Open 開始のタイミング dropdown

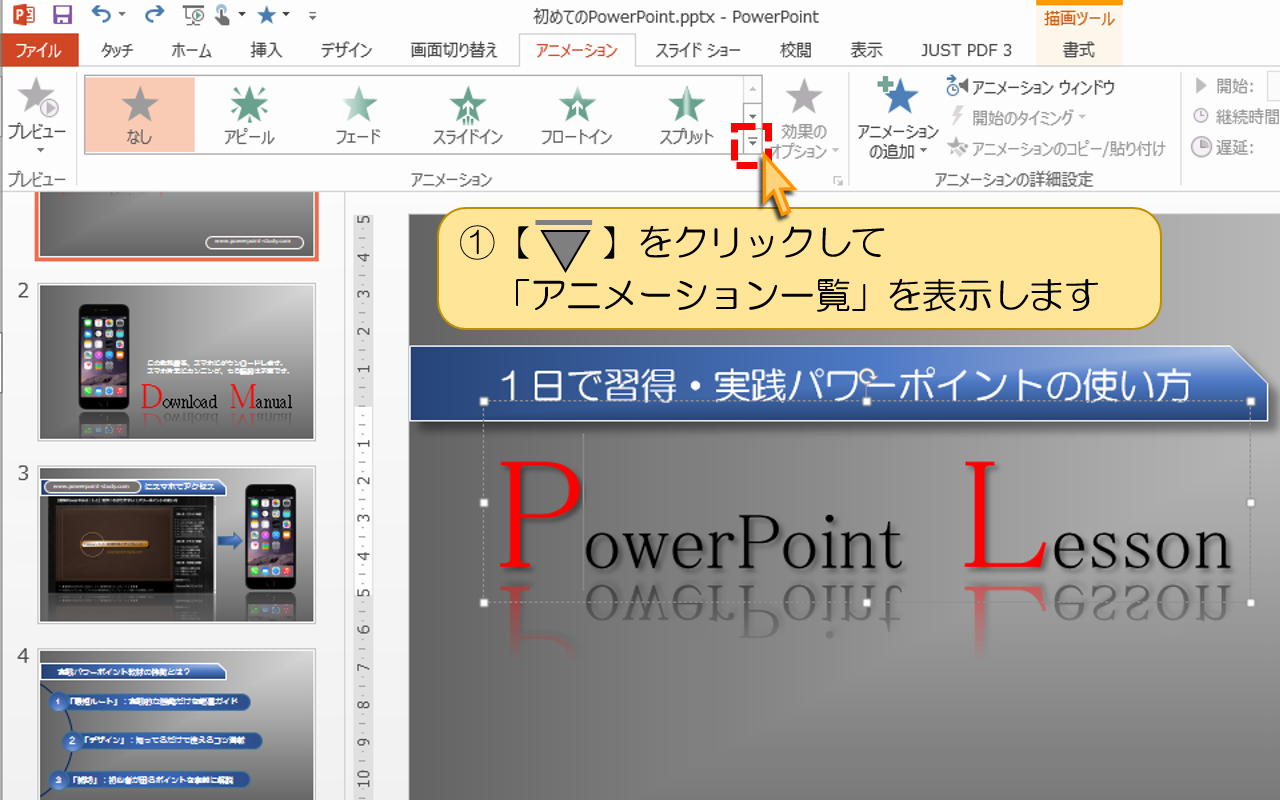pyautogui.click(x=1016, y=117)
